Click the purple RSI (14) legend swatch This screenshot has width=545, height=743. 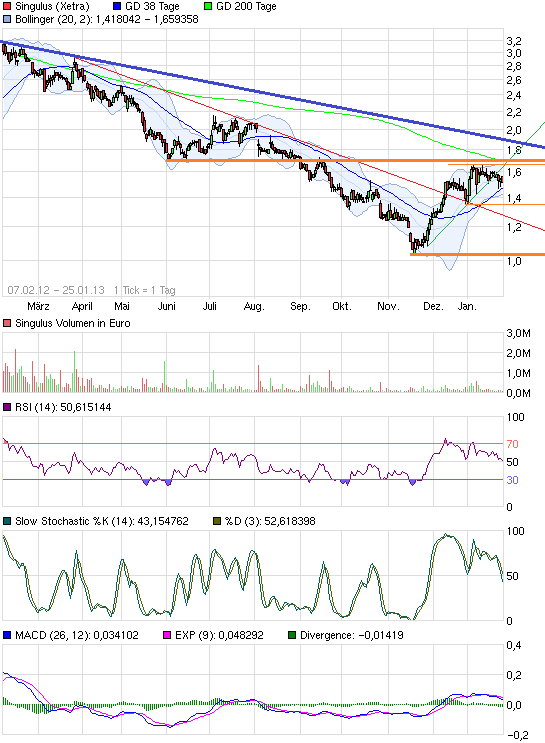(x=7, y=408)
